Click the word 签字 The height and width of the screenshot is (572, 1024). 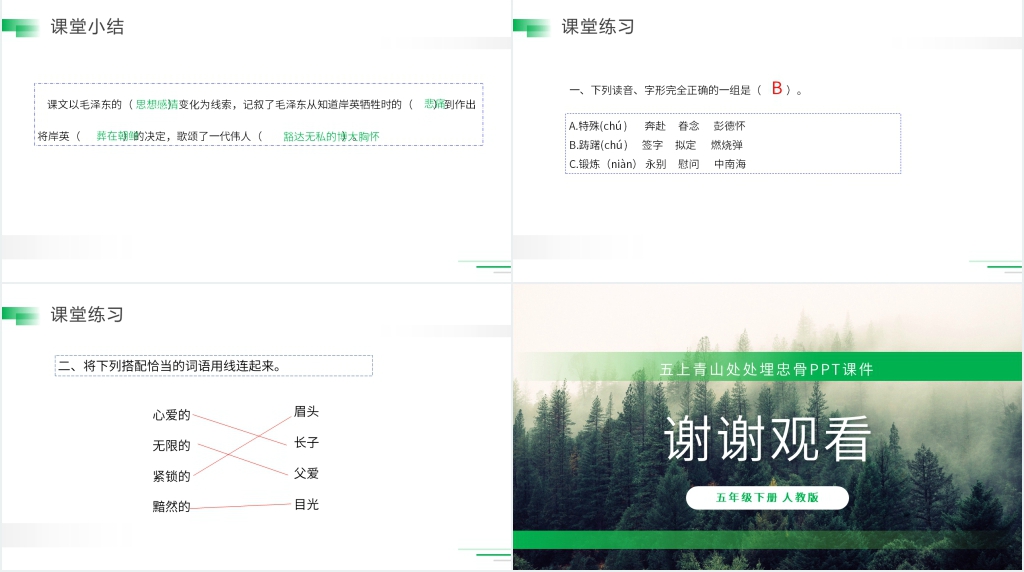point(652,145)
